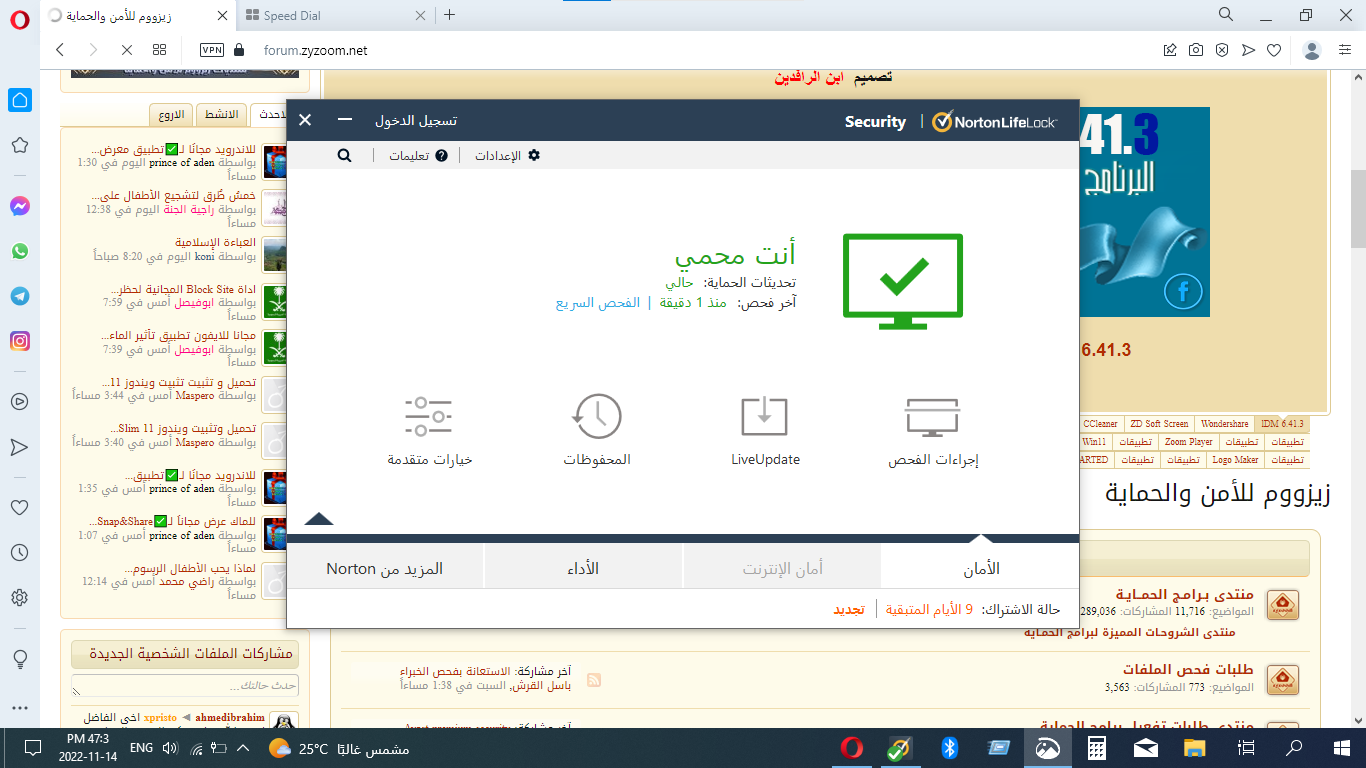
Task: Add page to bookmarks with heart in address bar
Action: point(1273,50)
